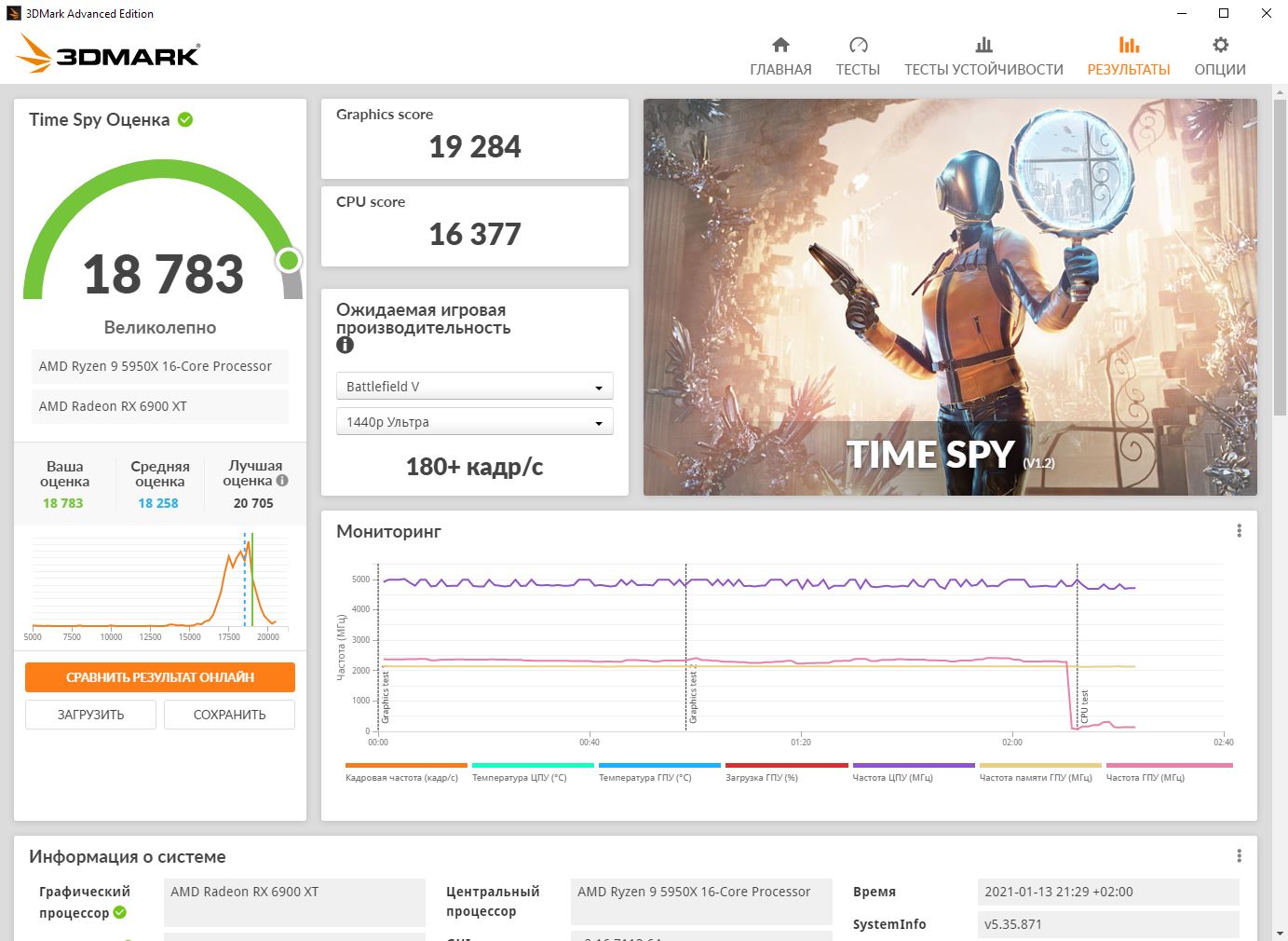Click the scrollbar down arrow

tap(1280, 932)
